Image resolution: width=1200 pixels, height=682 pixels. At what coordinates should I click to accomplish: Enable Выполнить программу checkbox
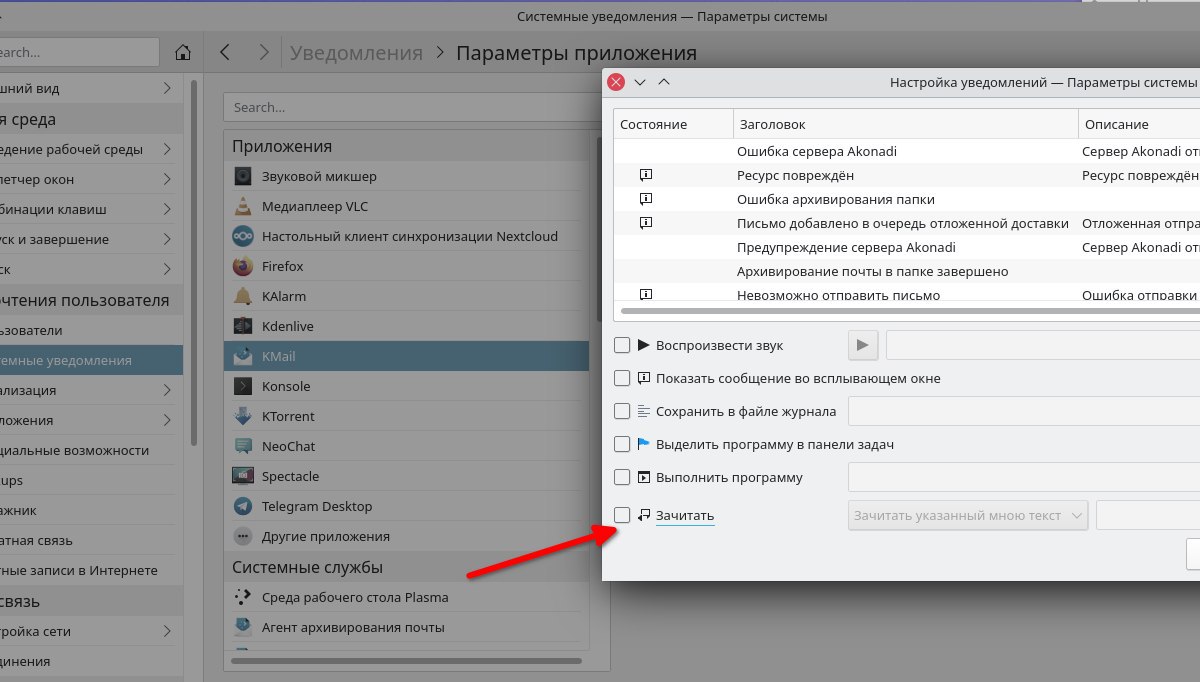pos(622,477)
